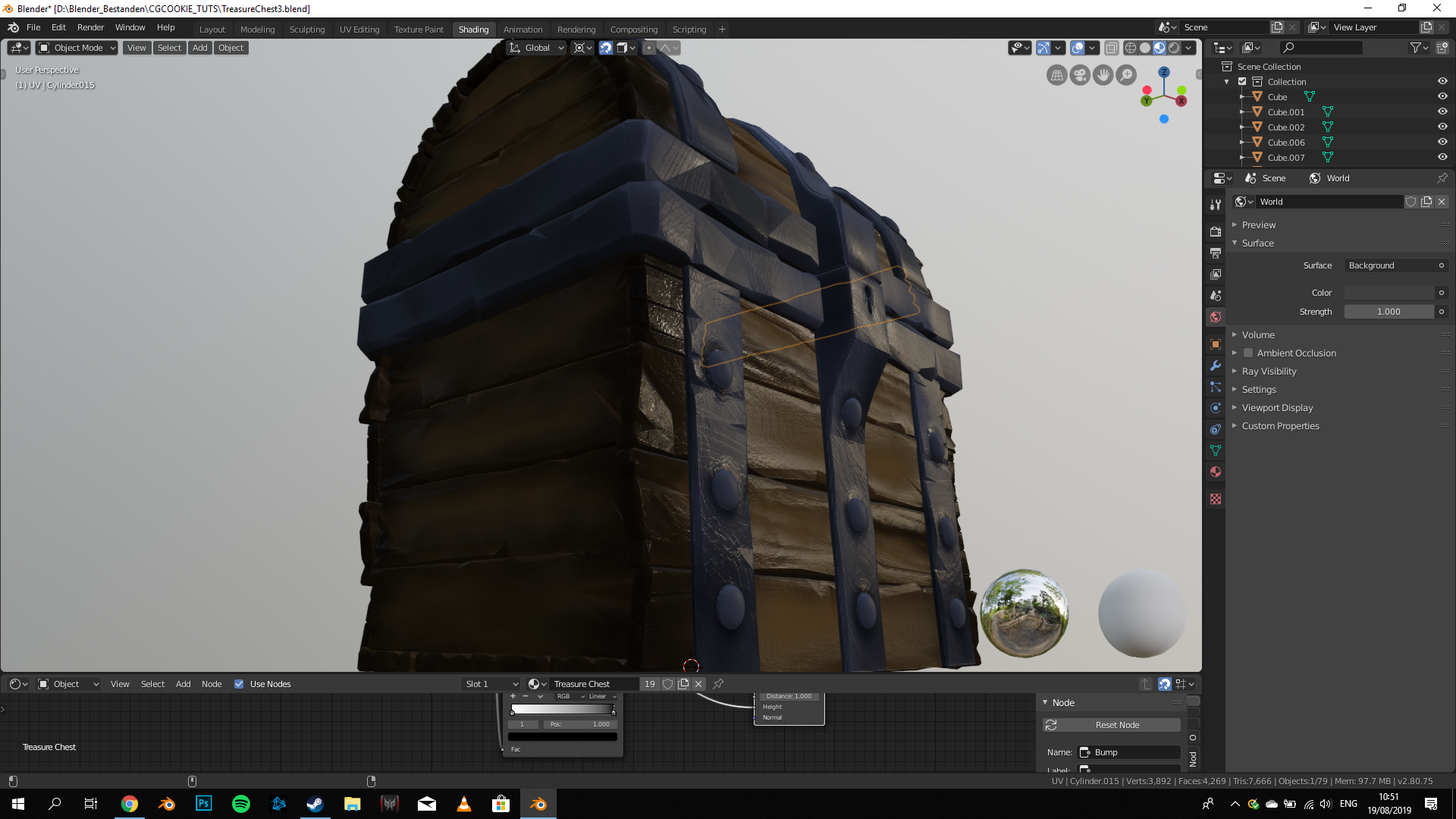Open the Modifiers properties tab (wrench icon)
Image resolution: width=1456 pixels, height=819 pixels.
click(x=1216, y=366)
